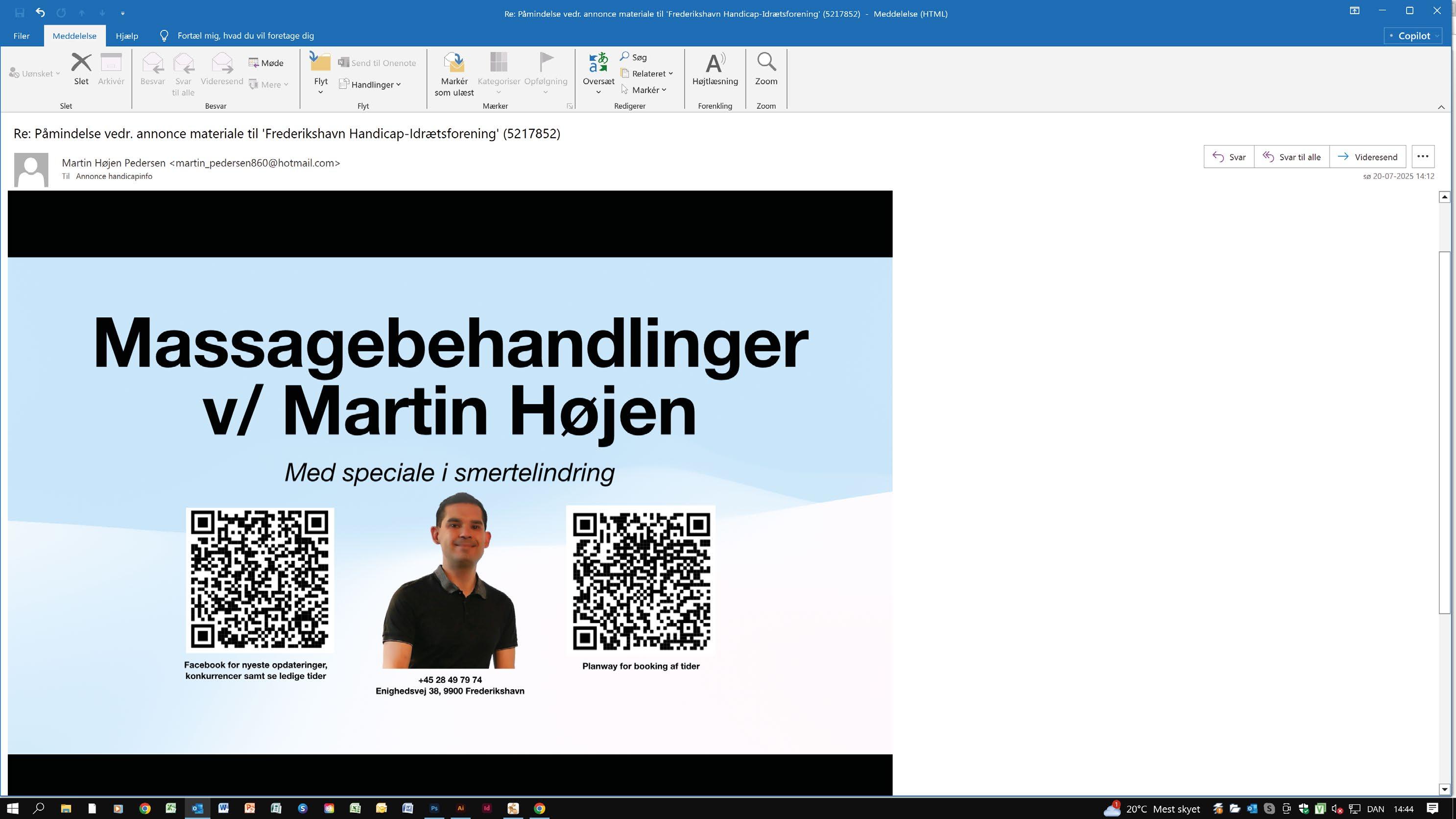Image resolution: width=1456 pixels, height=819 pixels.
Task: Click the Svar til alle button
Action: point(1291,157)
